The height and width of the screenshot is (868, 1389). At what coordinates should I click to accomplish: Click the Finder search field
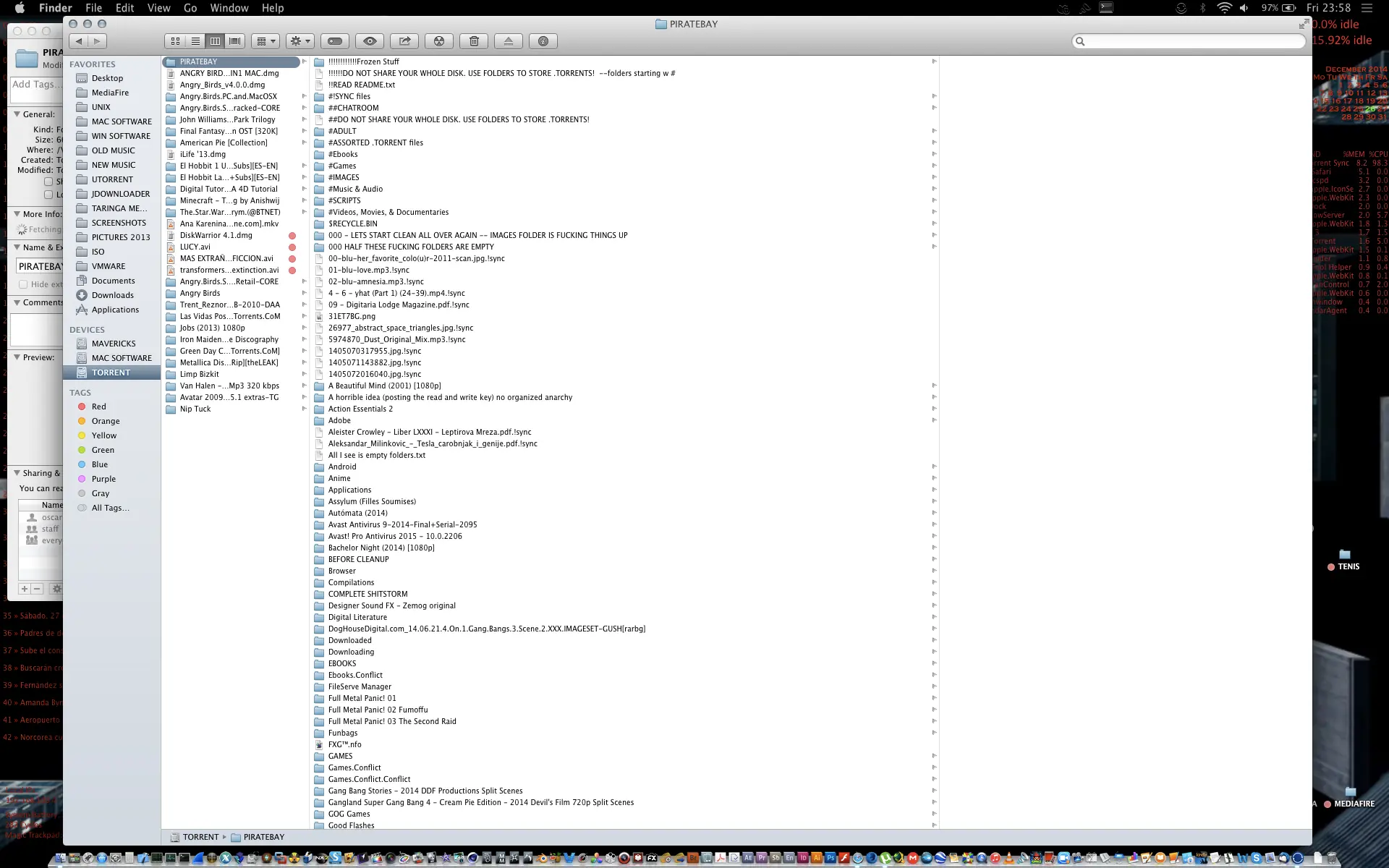pos(1189,41)
